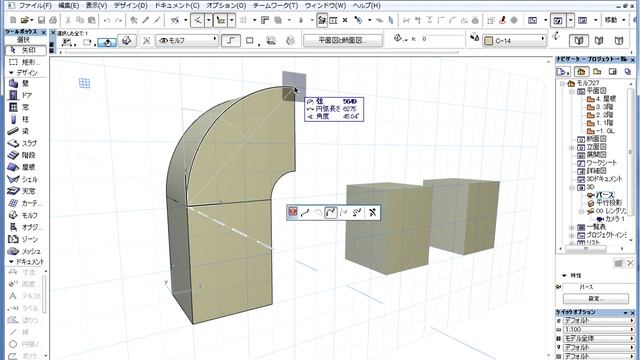
Task: Open the 1:100 scale dropdown
Action: (599, 330)
